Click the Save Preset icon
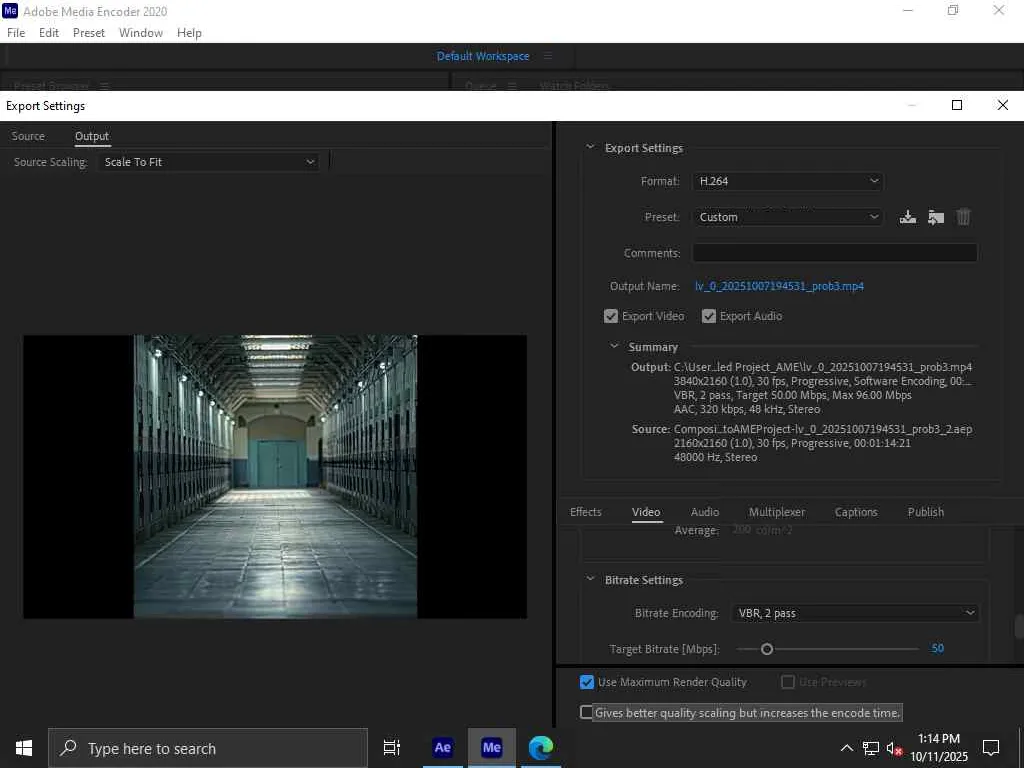Image resolution: width=1024 pixels, height=768 pixels. (907, 217)
